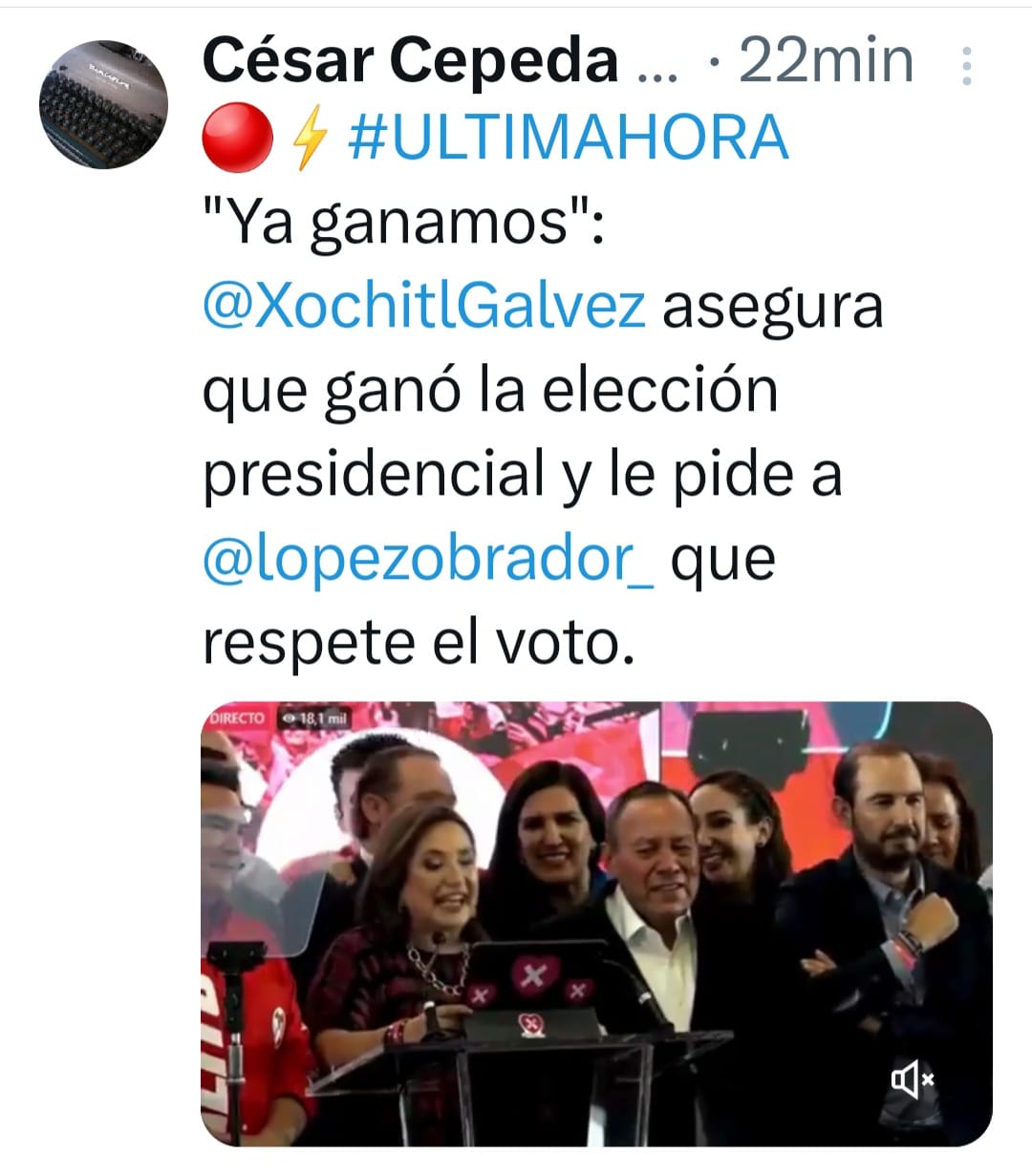Unmute the video with the muted speaker icon
This screenshot has height=1176, width=1032.
click(913, 1080)
